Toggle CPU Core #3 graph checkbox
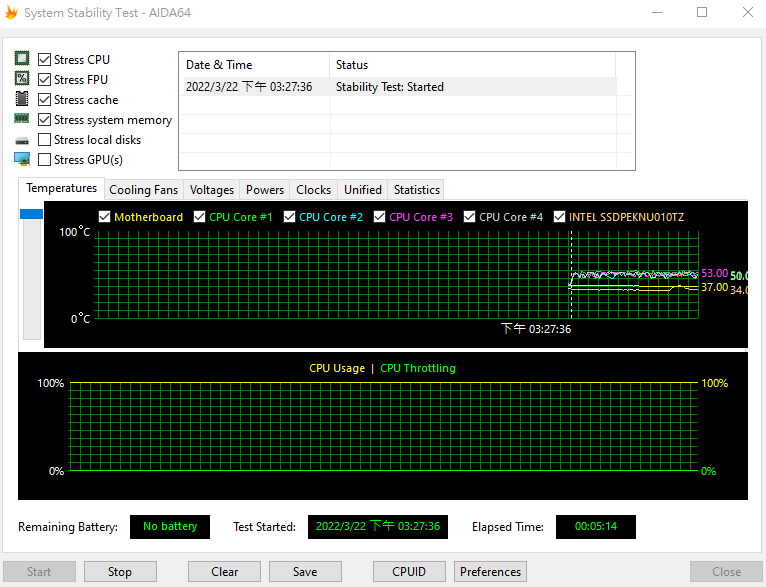The width and height of the screenshot is (766, 587). (x=380, y=217)
